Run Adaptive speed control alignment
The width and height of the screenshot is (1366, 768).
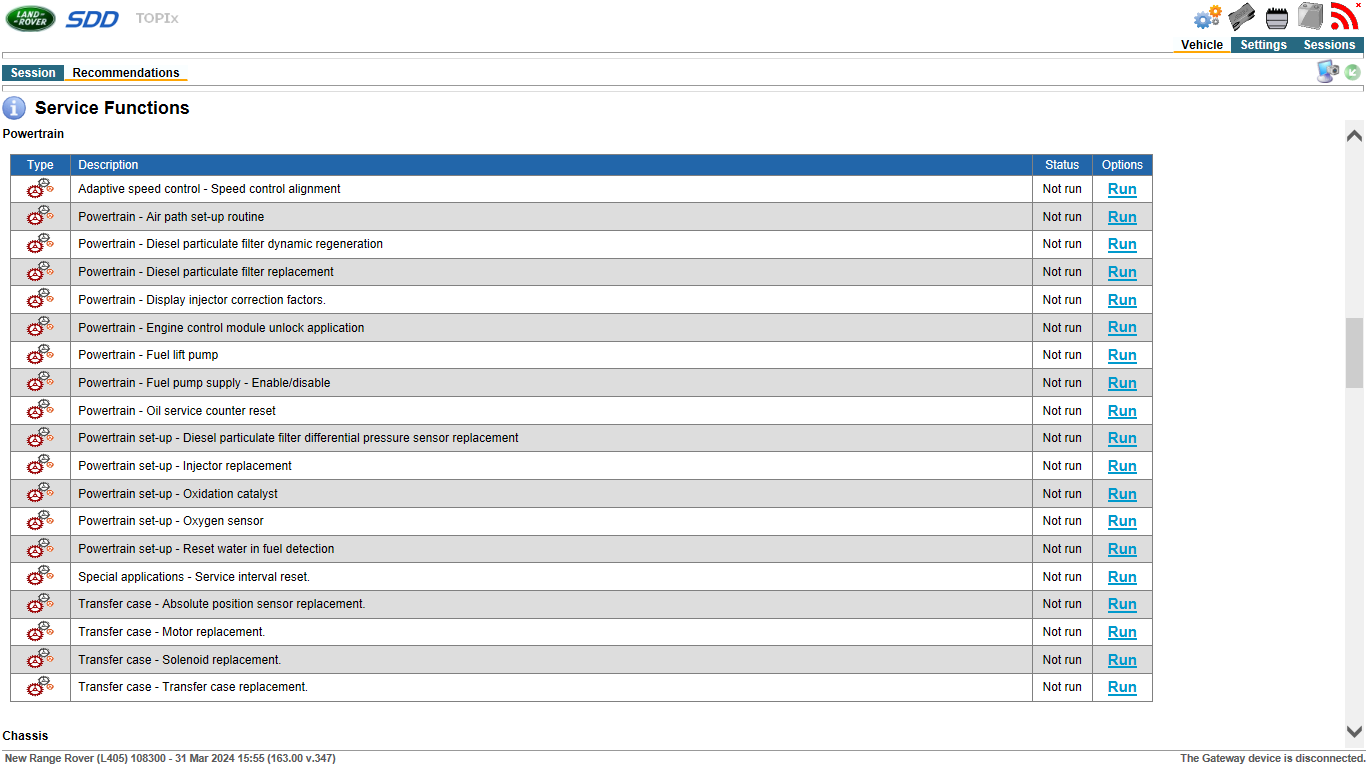(x=1122, y=189)
